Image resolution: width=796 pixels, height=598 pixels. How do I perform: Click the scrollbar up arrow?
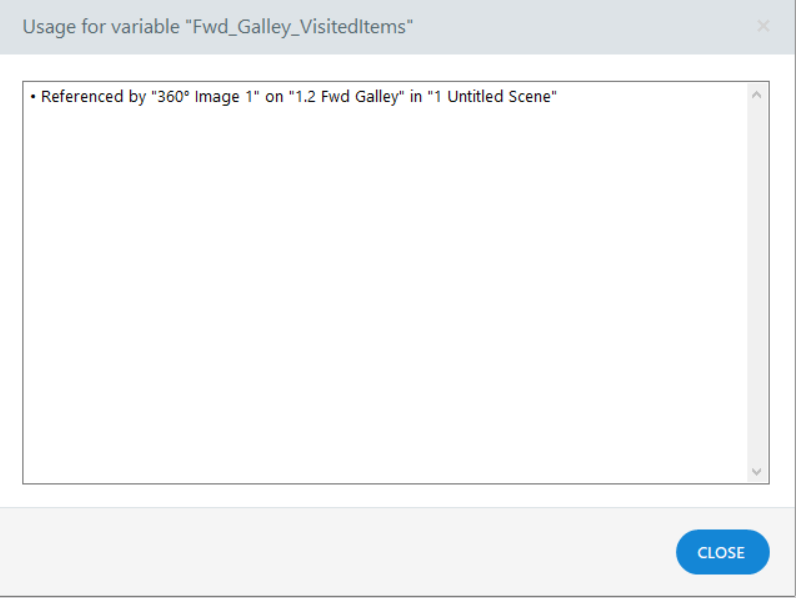coord(756,95)
